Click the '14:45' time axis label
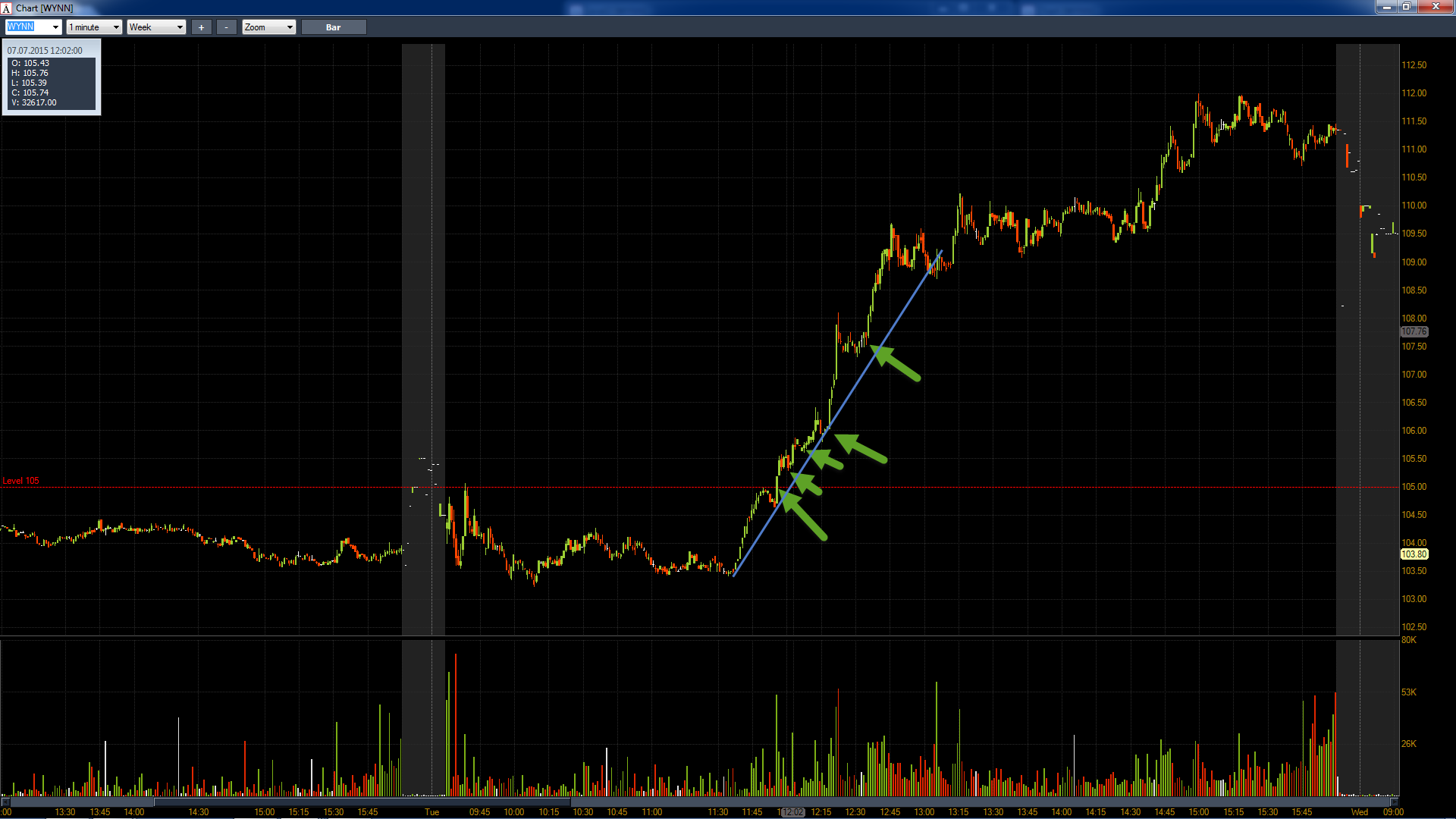 point(1165,812)
